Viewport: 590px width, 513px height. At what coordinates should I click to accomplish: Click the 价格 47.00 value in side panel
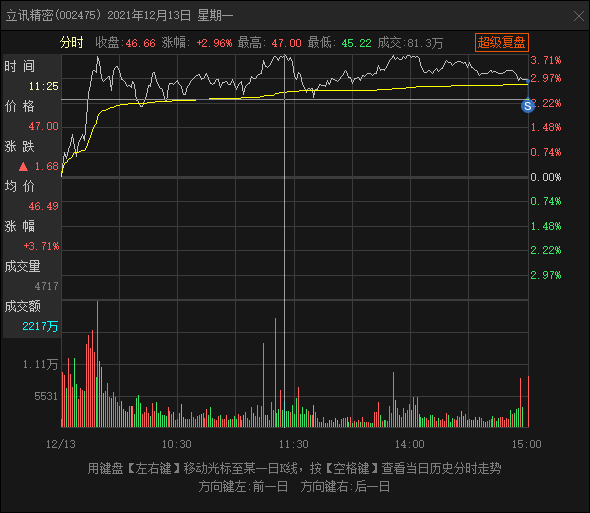point(44,126)
